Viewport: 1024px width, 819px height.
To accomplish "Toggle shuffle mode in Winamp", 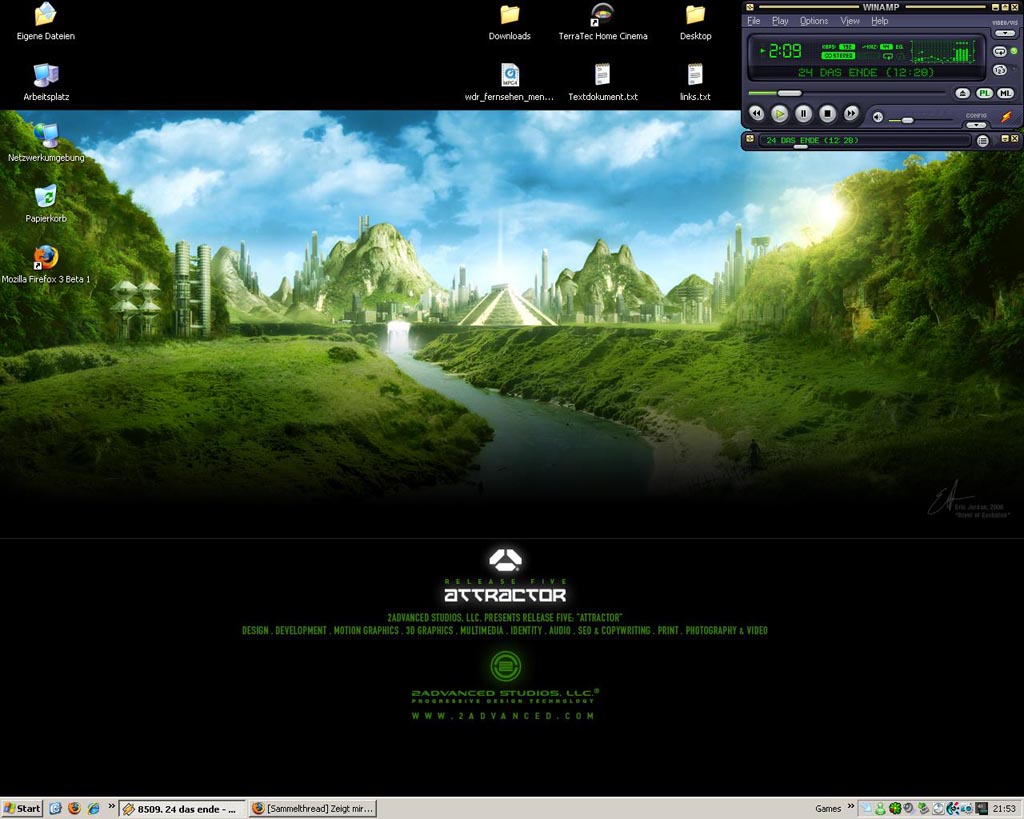I will pos(1000,70).
